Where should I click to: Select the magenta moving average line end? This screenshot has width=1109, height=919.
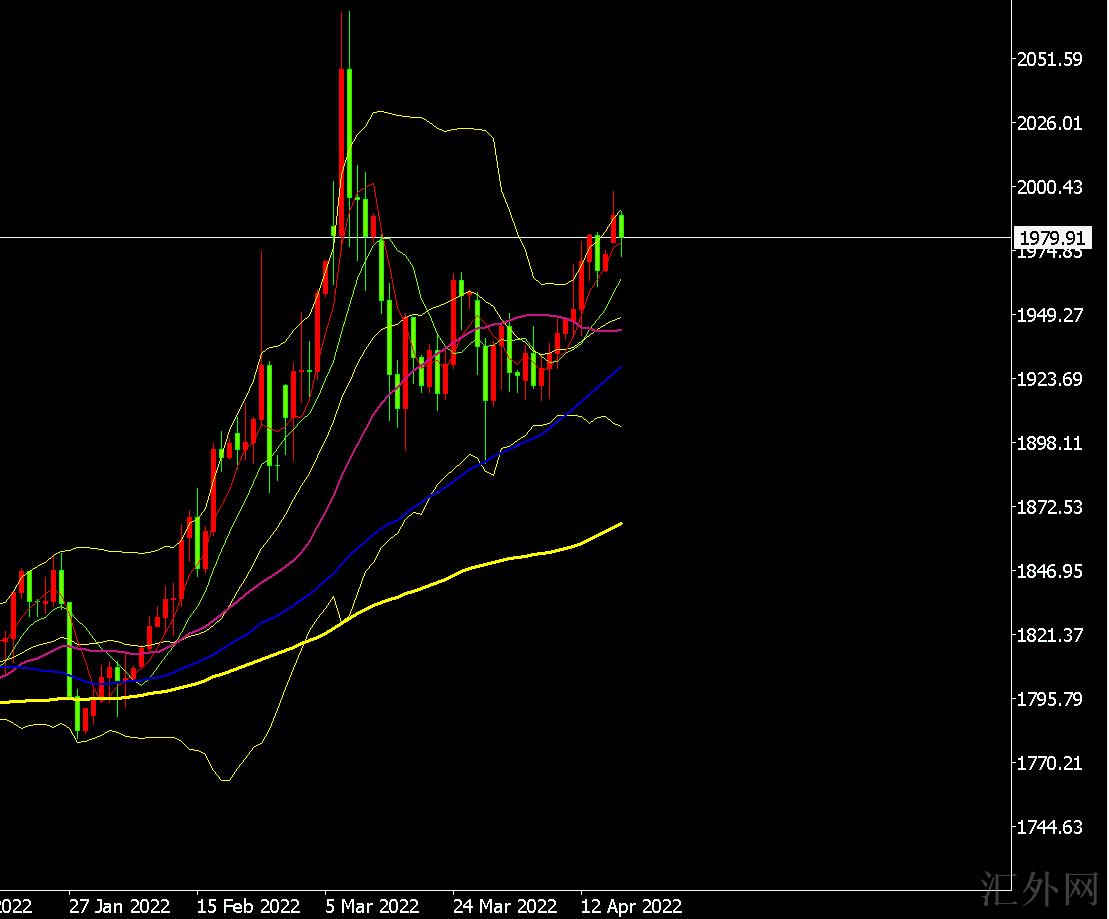(618, 330)
